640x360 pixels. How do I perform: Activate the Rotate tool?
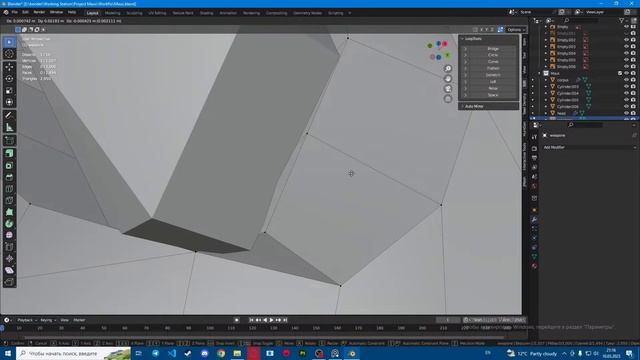9,79
